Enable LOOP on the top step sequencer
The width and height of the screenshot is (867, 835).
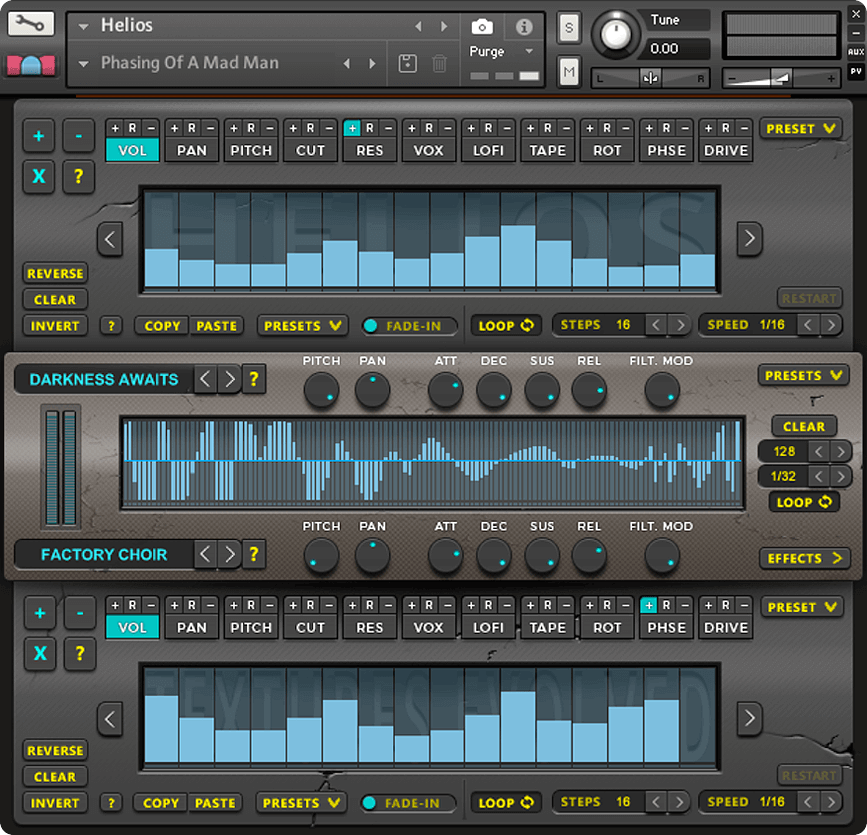pos(506,325)
